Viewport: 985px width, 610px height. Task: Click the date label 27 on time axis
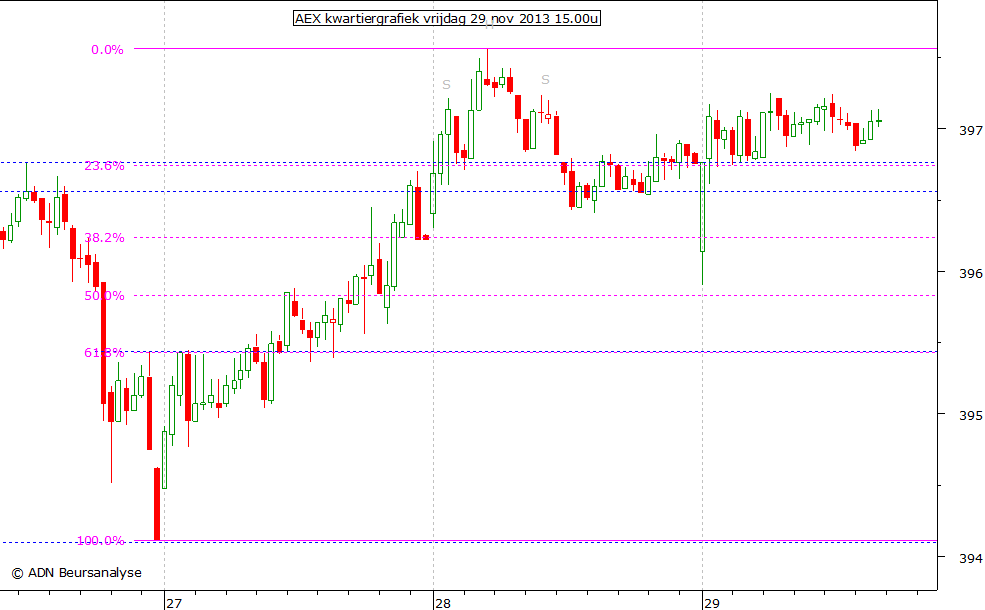point(174,603)
